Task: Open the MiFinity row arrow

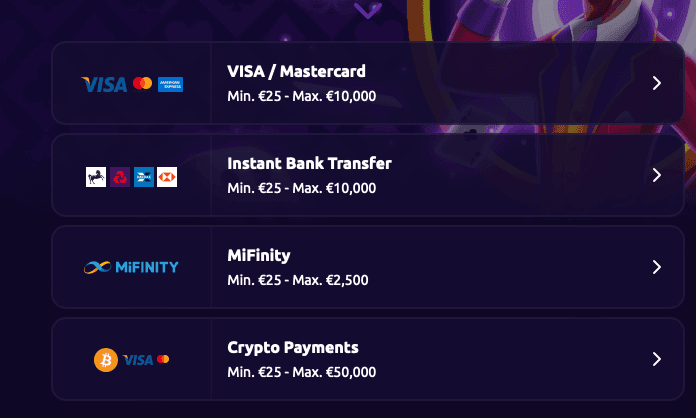Action: click(x=656, y=267)
